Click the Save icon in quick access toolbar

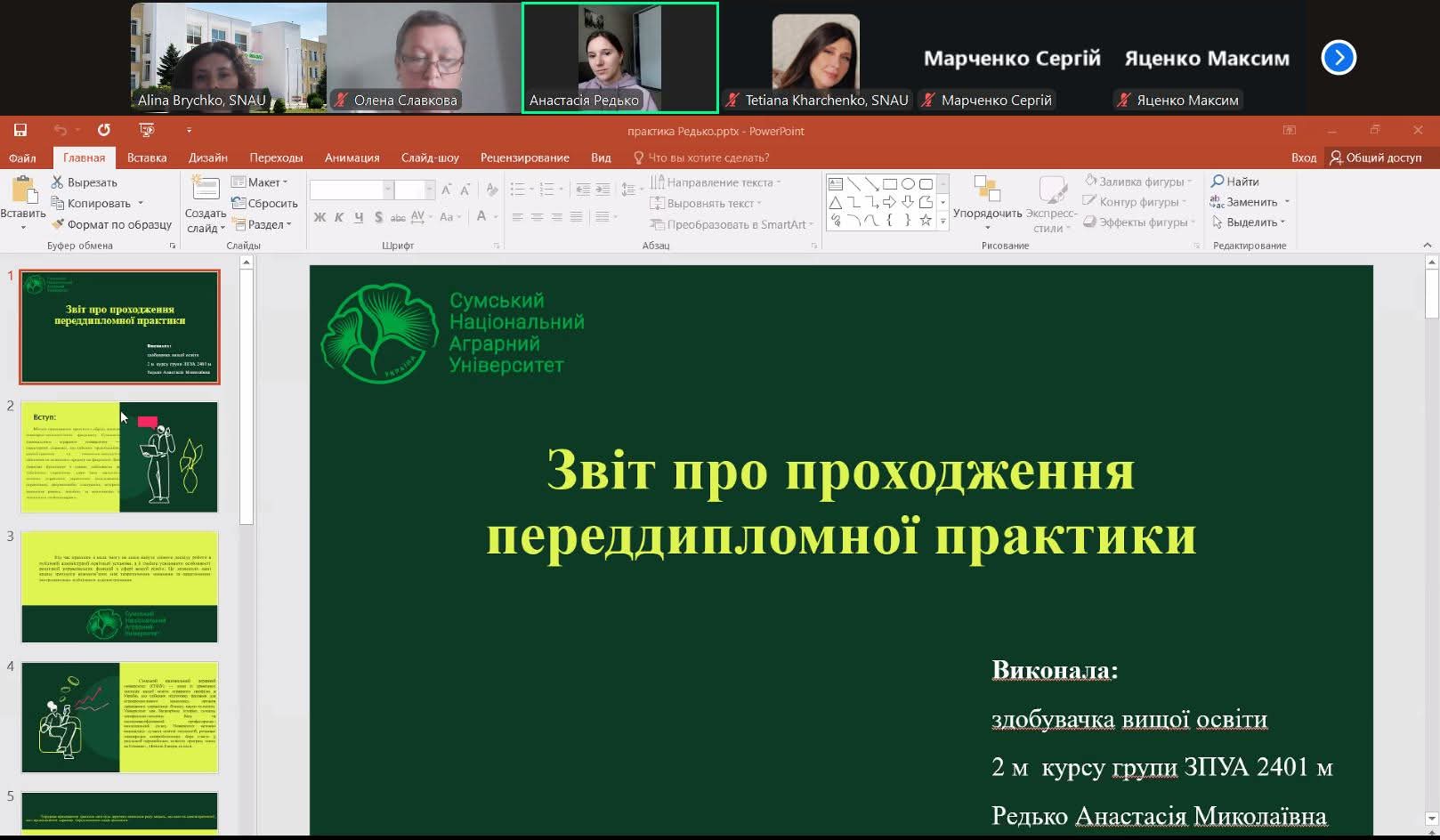[20, 131]
